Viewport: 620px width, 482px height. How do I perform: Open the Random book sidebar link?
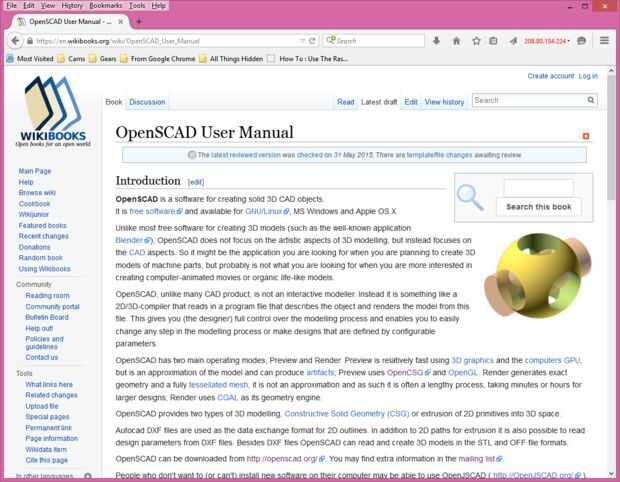coord(40,258)
